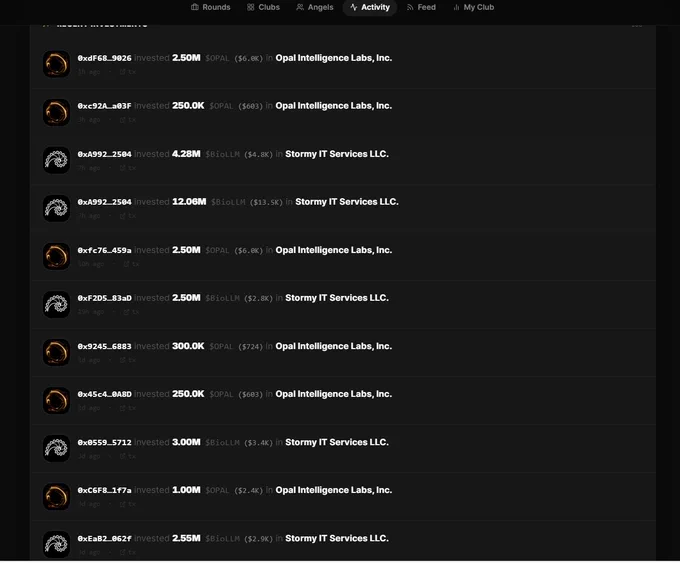Open investor address 0x45c4_0A8D
Viewport: 680px width, 563px height.
click(x=105, y=394)
